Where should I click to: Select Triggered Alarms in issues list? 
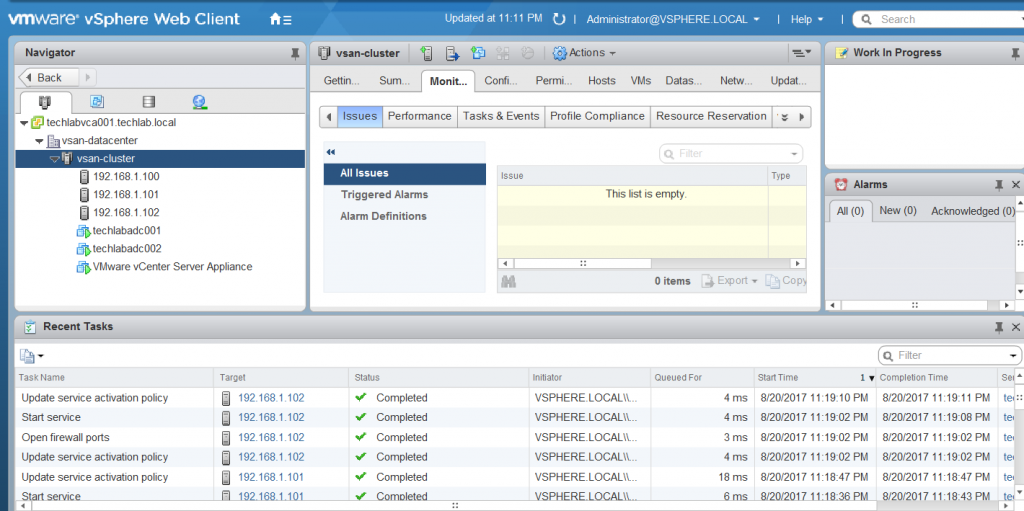384,195
